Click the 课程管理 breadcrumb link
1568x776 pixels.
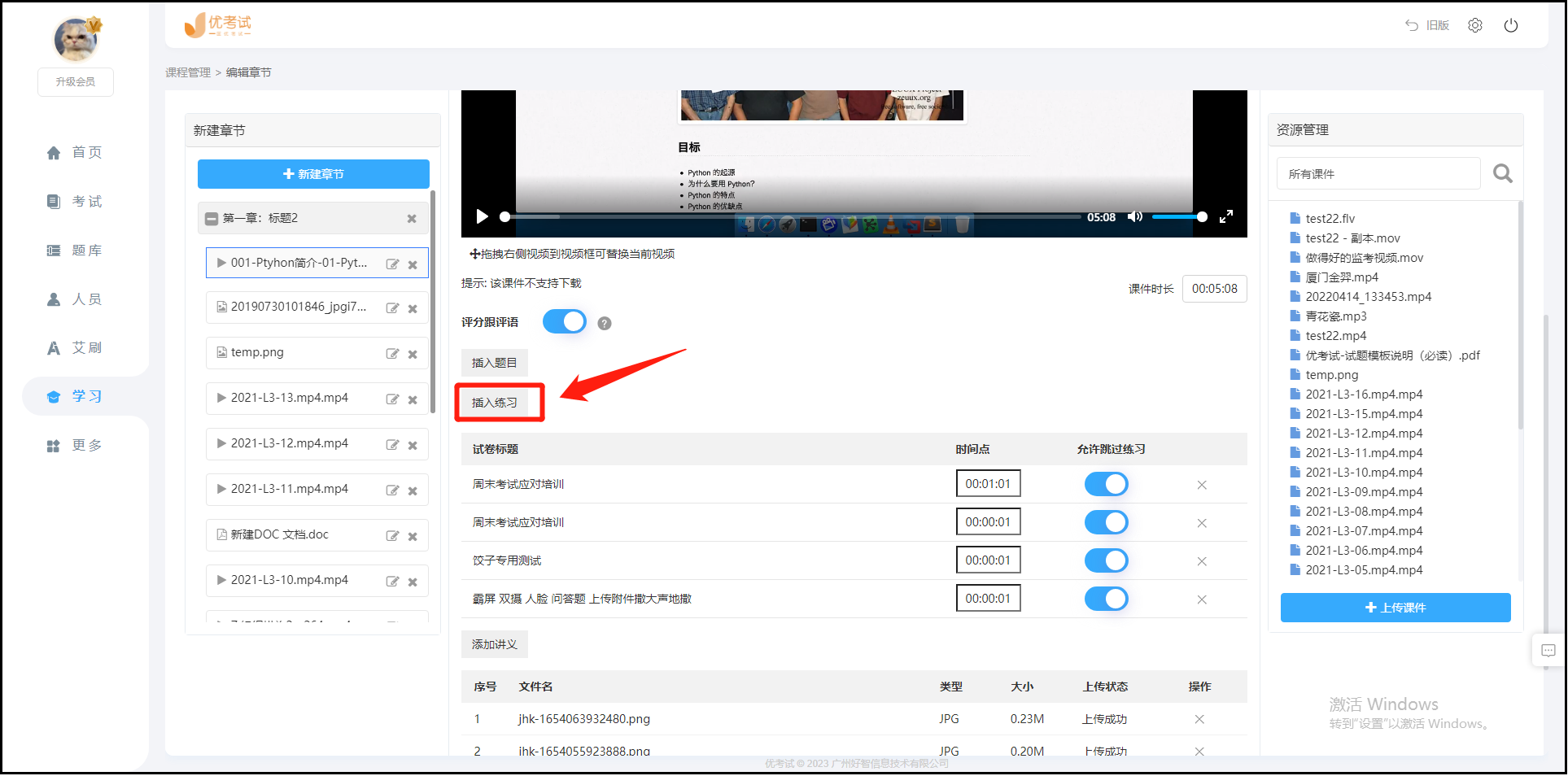pos(188,72)
